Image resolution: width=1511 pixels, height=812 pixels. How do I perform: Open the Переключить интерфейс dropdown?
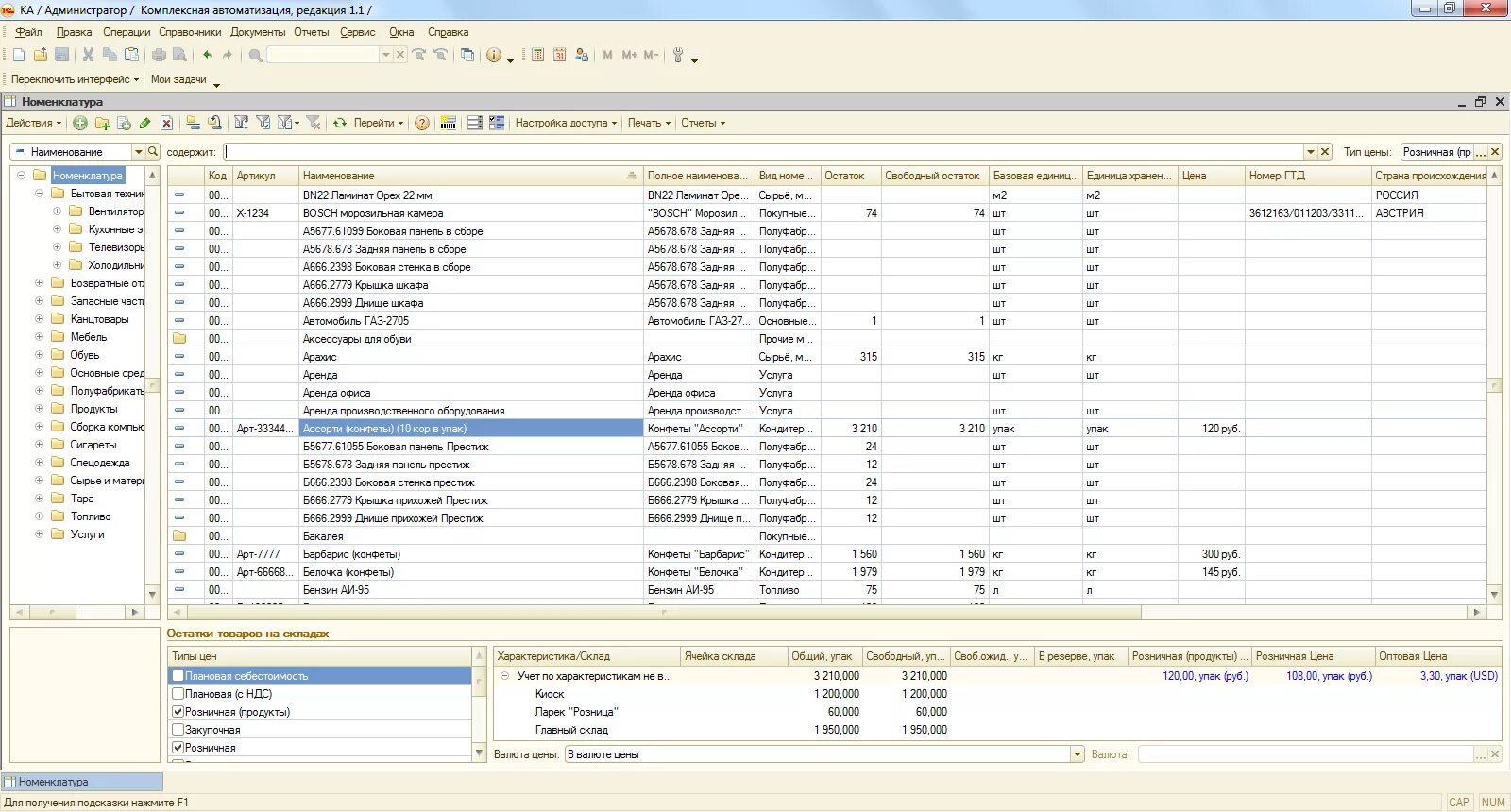click(75, 79)
